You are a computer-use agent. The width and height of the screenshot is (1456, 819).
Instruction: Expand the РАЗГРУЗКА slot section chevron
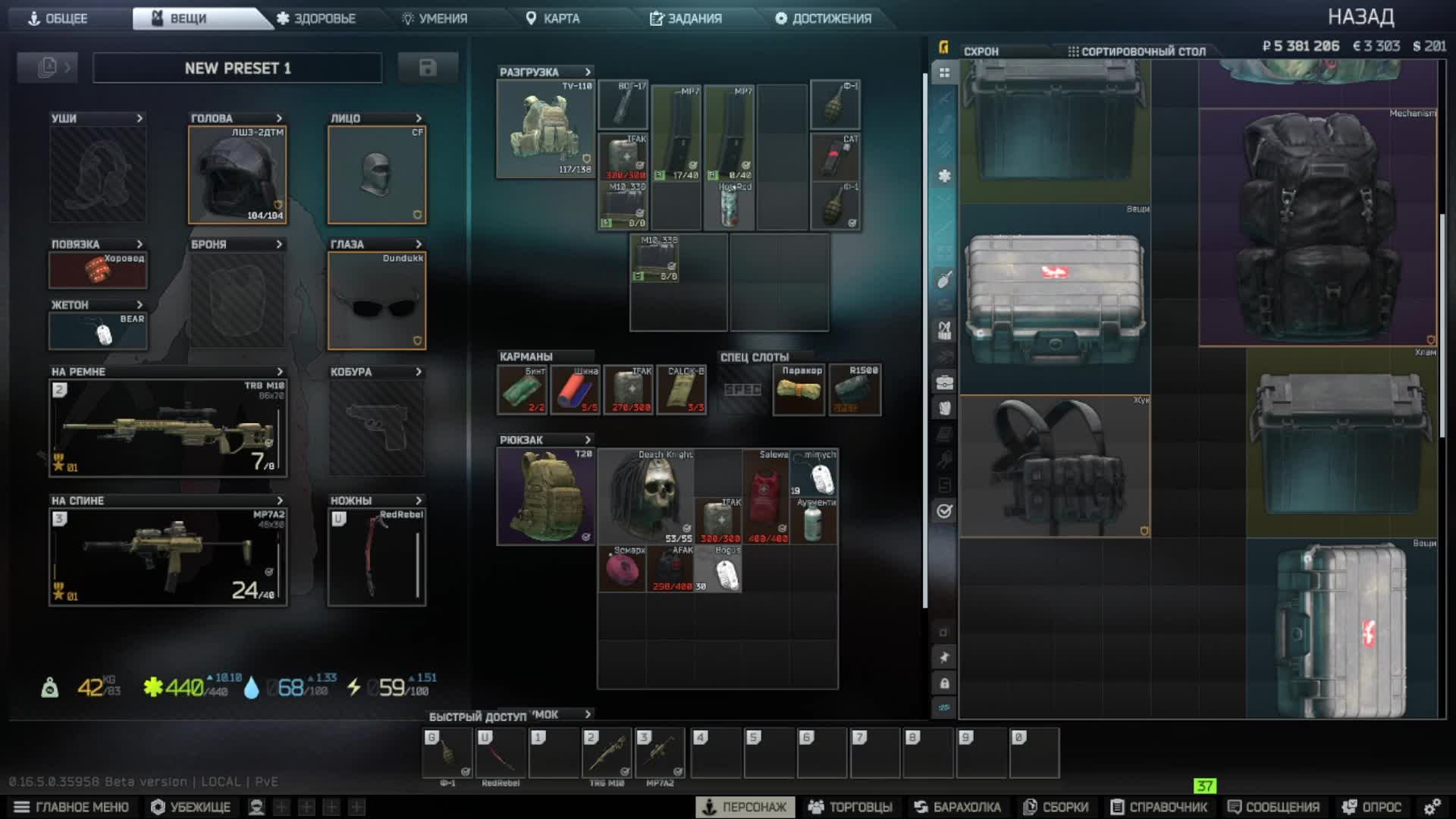click(x=588, y=71)
